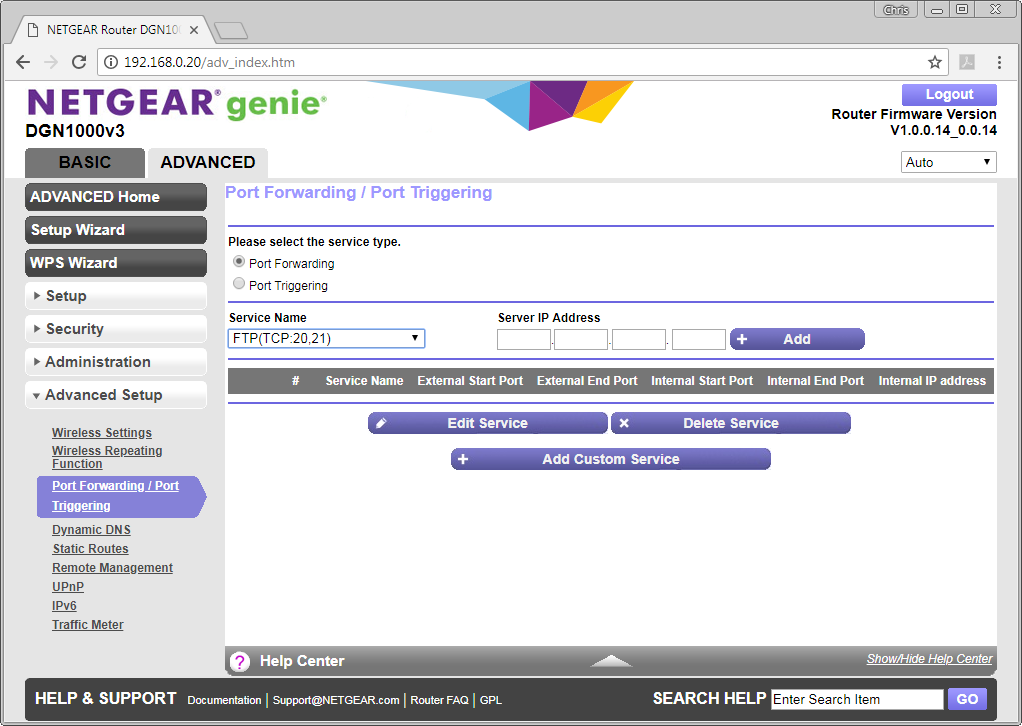
Task: Click the Delete Service button
Action: pyautogui.click(x=731, y=423)
